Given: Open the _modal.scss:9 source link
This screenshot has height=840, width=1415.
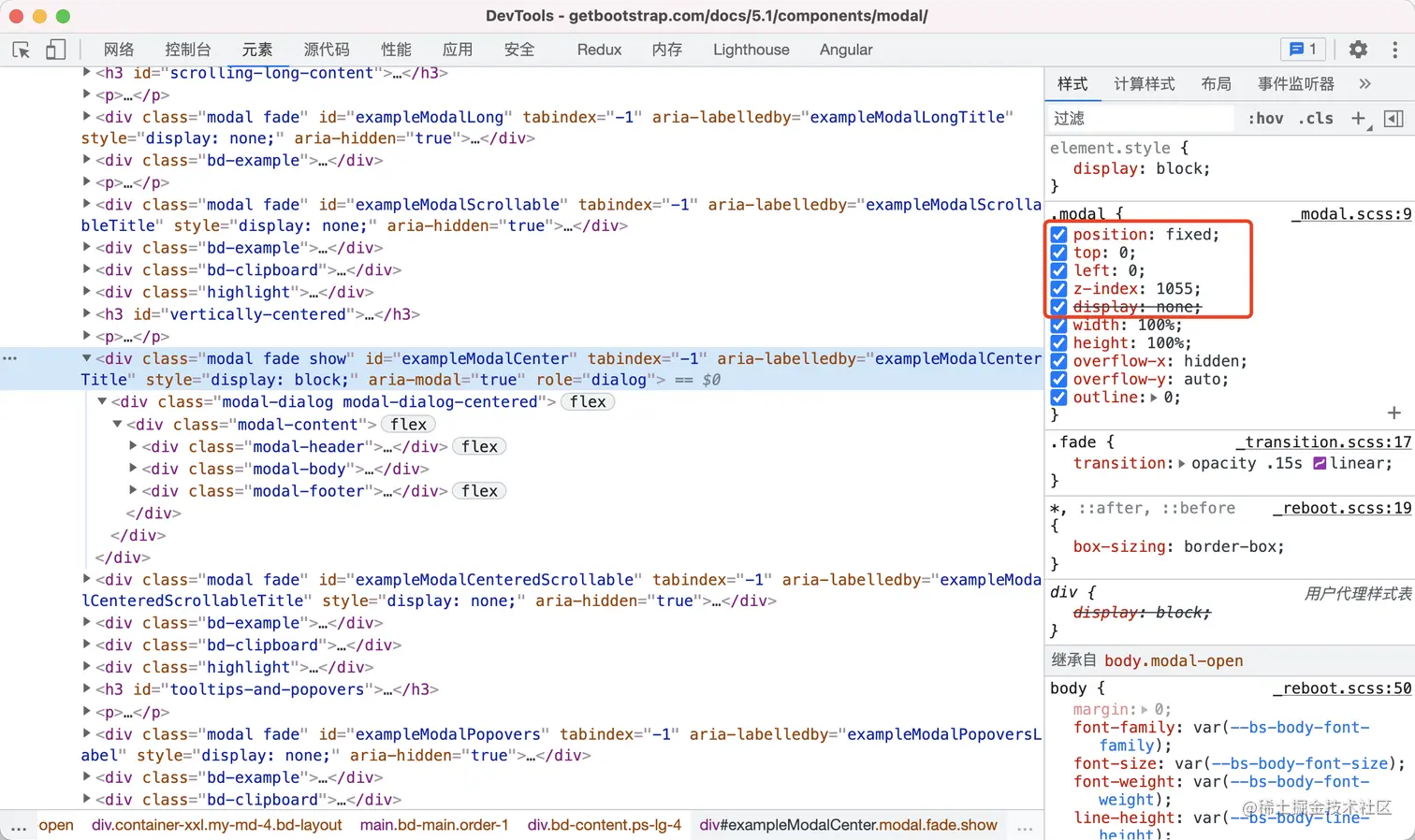Looking at the screenshot, I should [1351, 214].
